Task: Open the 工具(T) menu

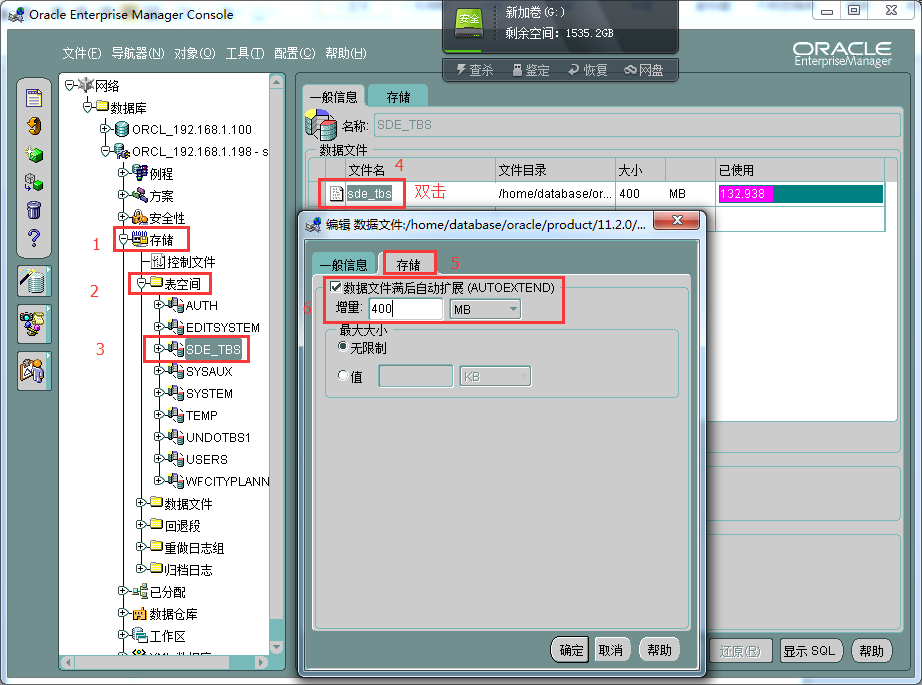Action: (x=245, y=54)
